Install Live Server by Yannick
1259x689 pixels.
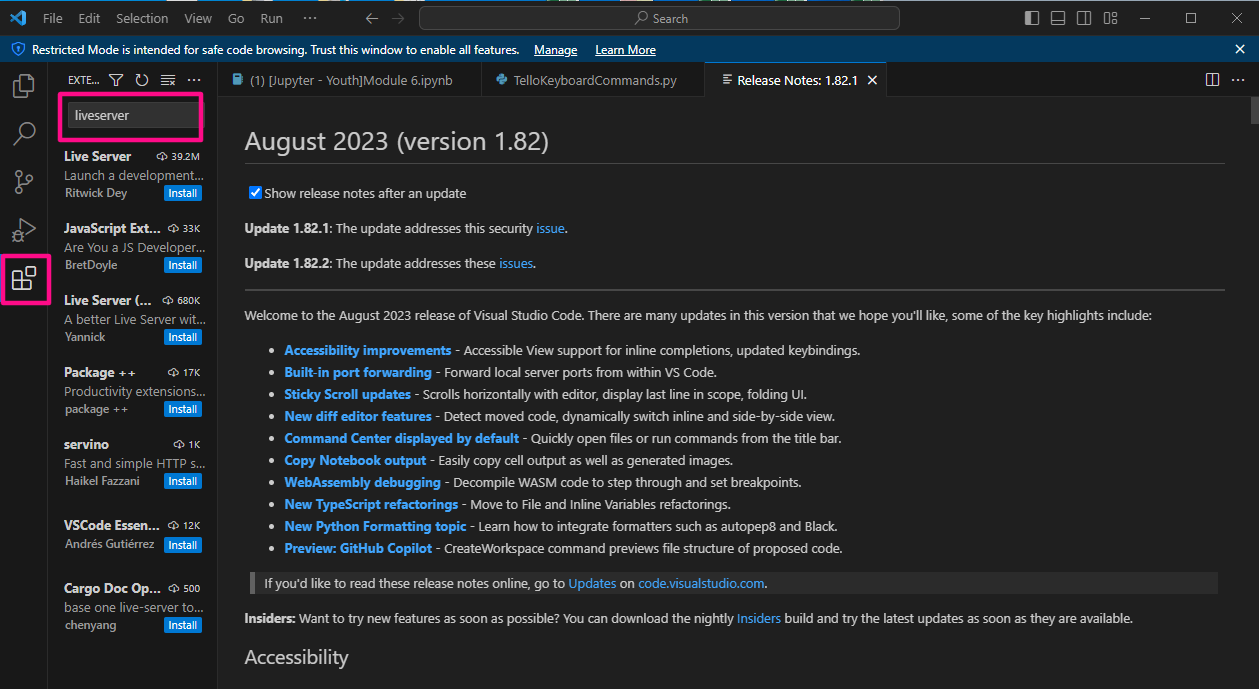(x=183, y=337)
